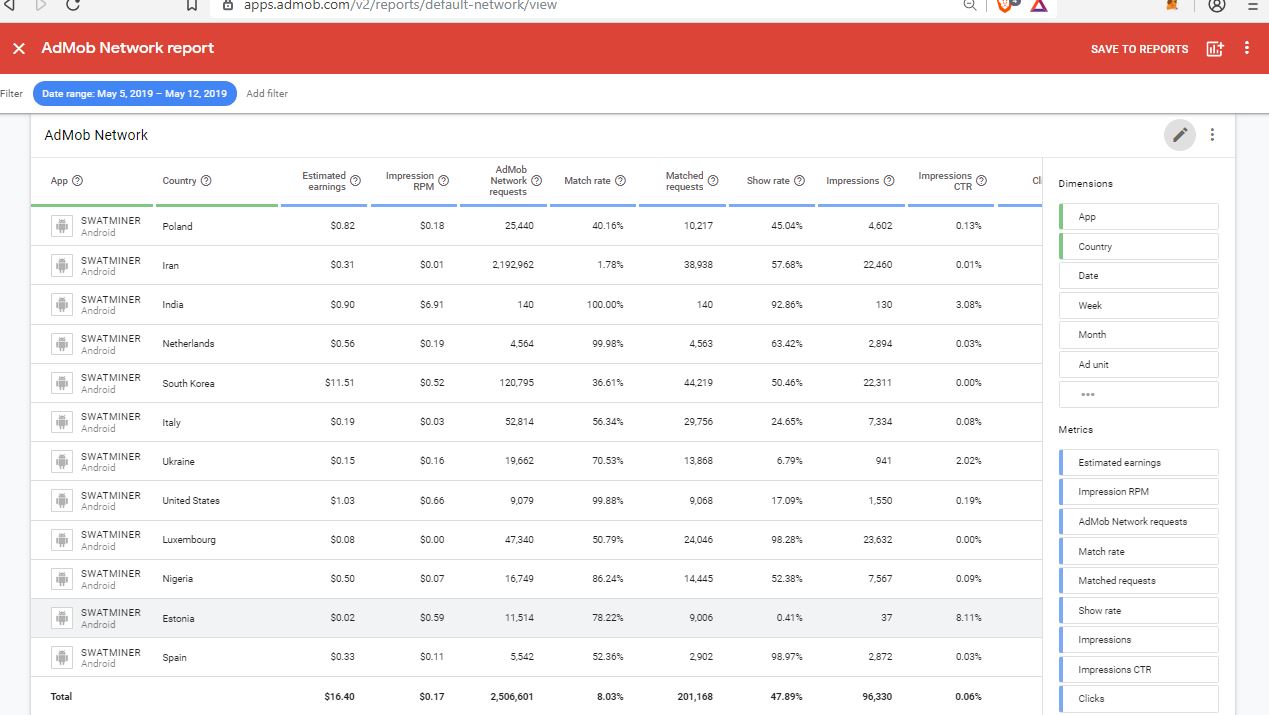Screen dimensions: 1269x715
Task: Click total earnings $16.40
Action: (x=340, y=697)
